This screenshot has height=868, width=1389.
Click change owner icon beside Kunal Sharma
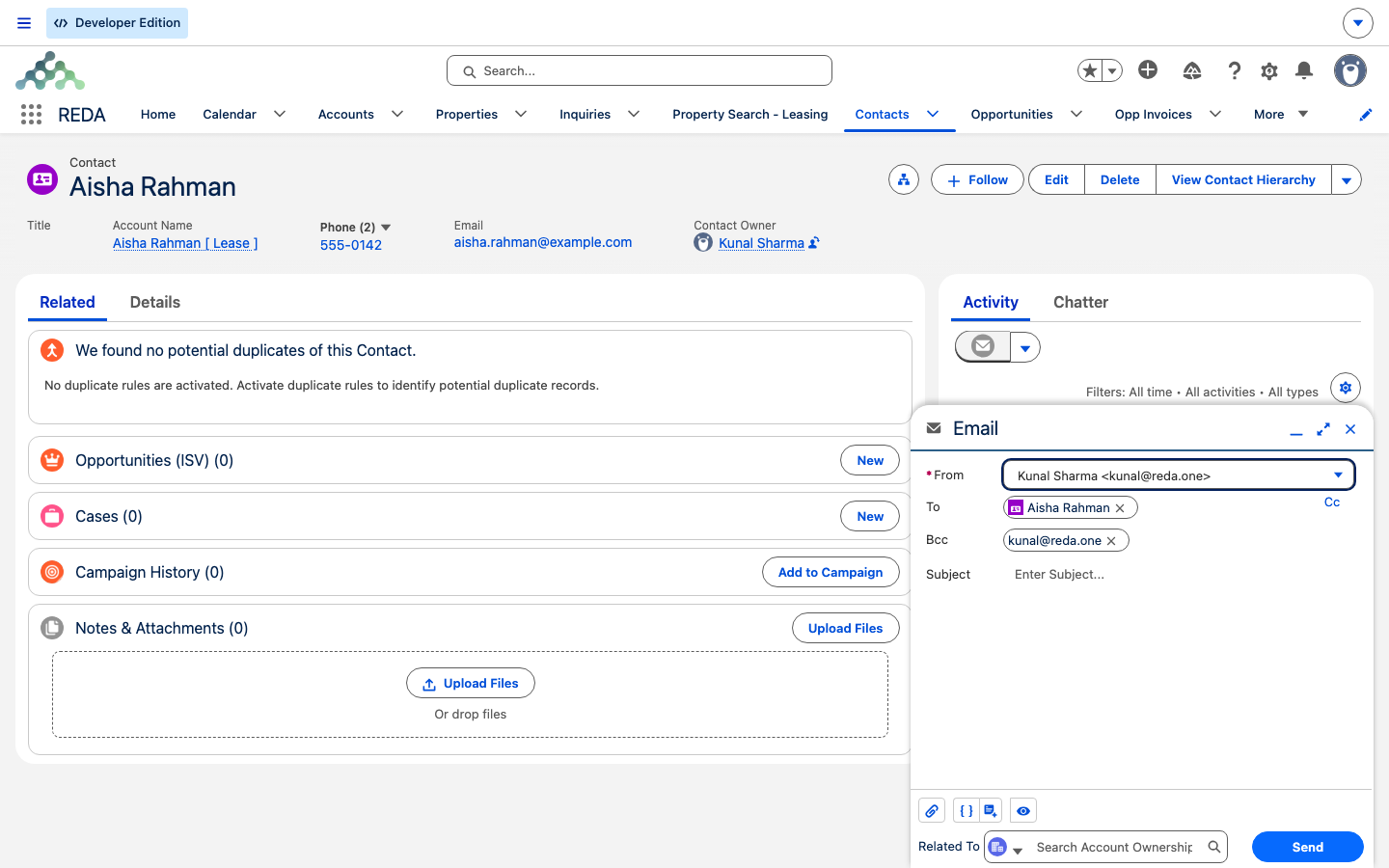[814, 243]
